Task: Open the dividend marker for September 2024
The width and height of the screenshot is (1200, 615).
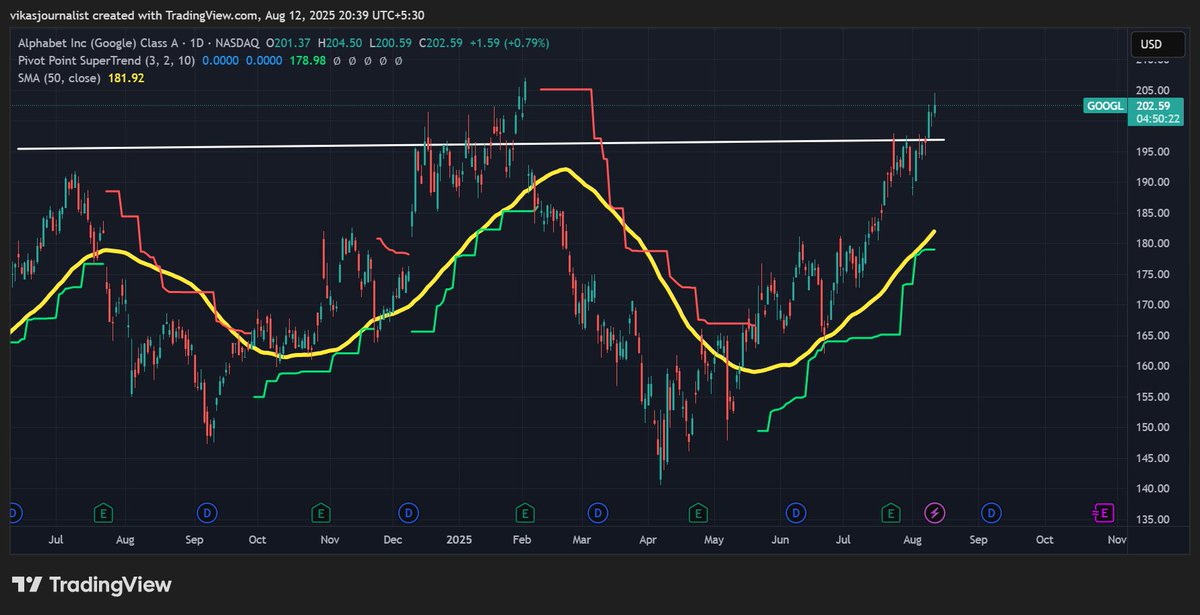Action: [206, 513]
